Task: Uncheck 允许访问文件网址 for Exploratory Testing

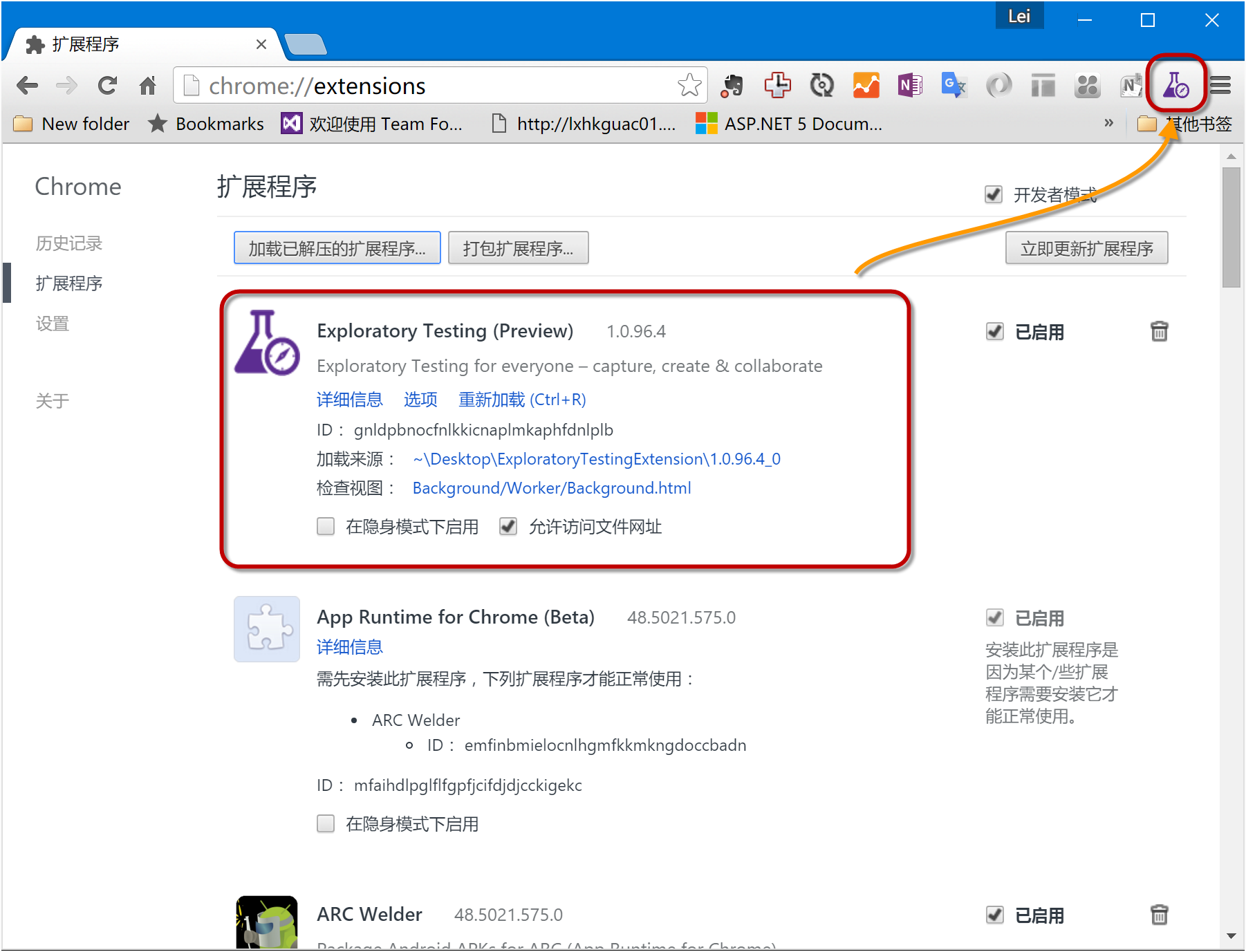Action: point(508,526)
